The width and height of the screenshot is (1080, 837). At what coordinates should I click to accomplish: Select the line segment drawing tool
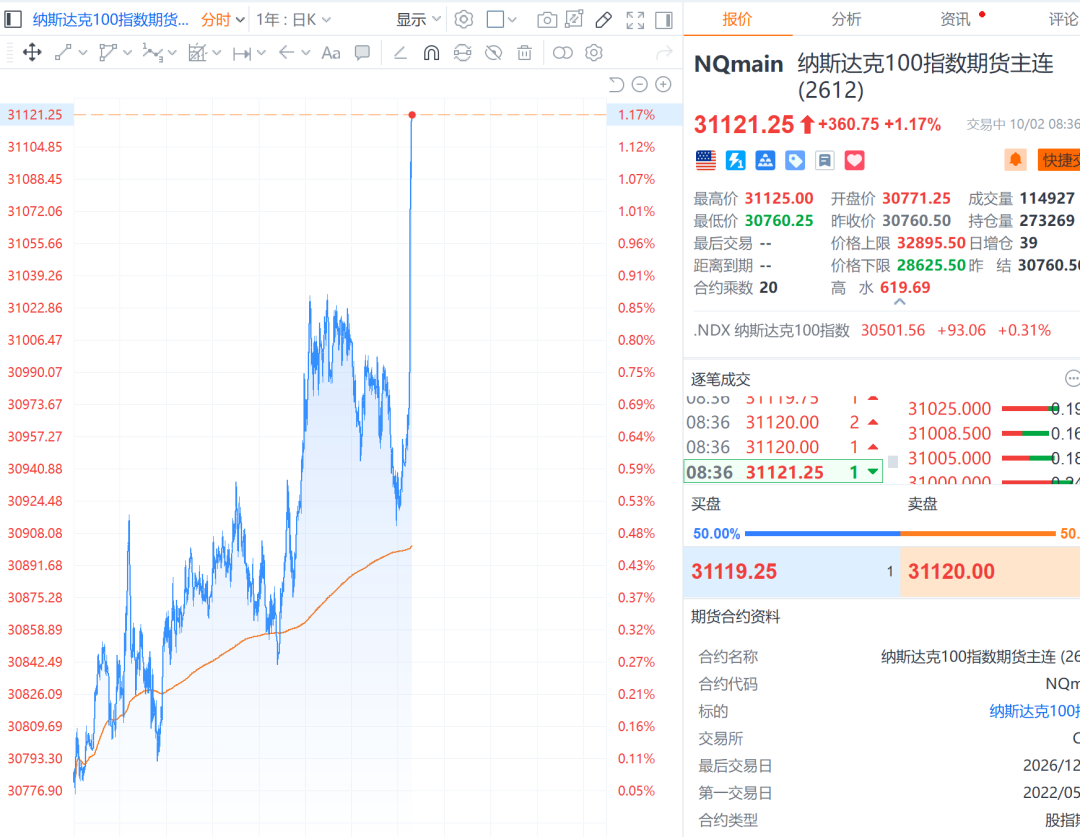[x=63, y=52]
